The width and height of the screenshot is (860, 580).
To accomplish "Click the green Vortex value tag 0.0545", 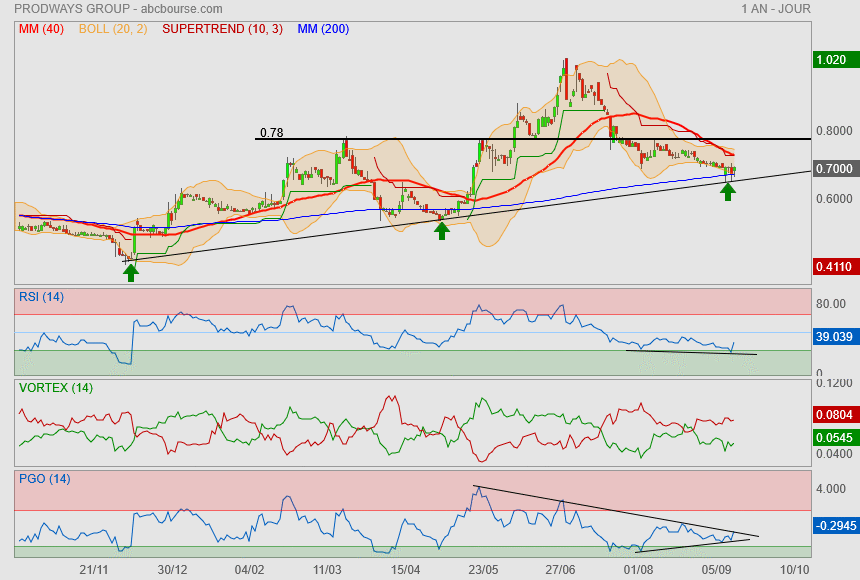I will 833,438.
